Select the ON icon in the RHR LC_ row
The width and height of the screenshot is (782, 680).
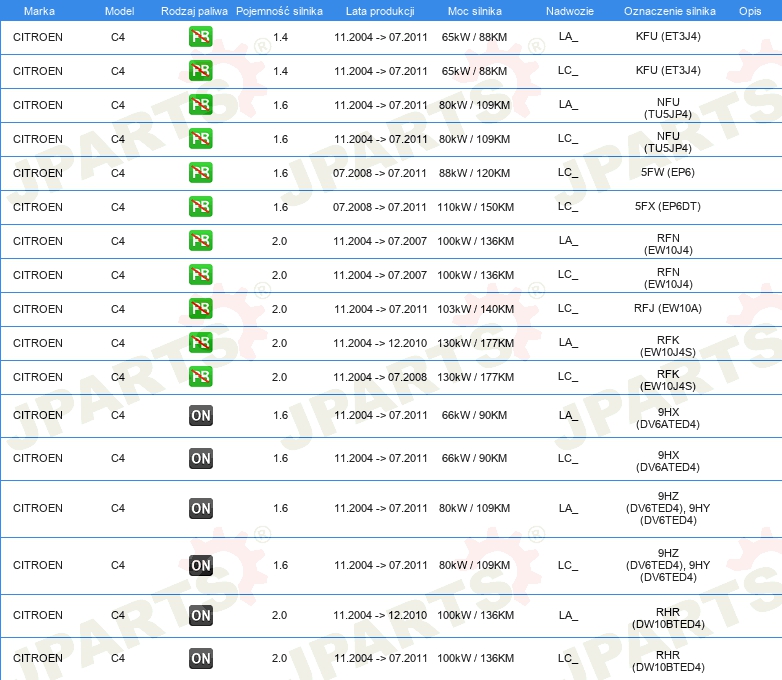point(201,658)
